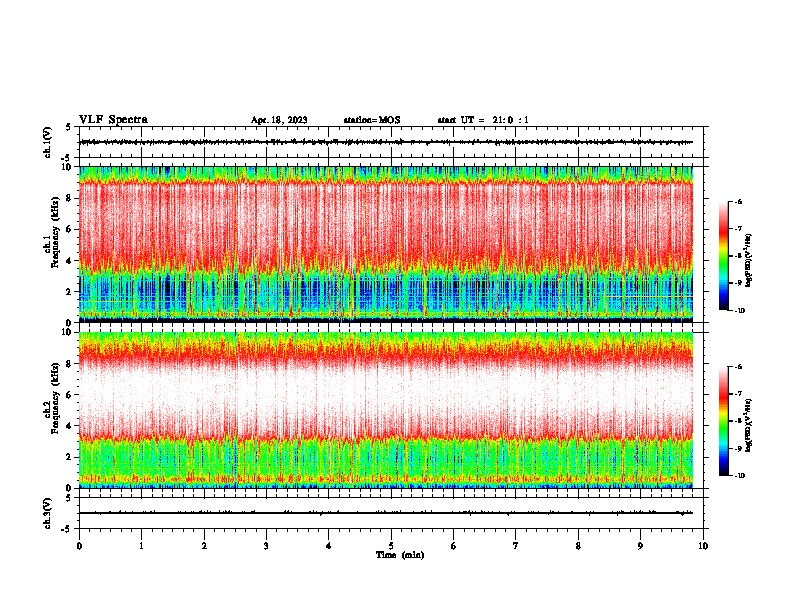Click time-axis tick label '2'

[x=204, y=546]
